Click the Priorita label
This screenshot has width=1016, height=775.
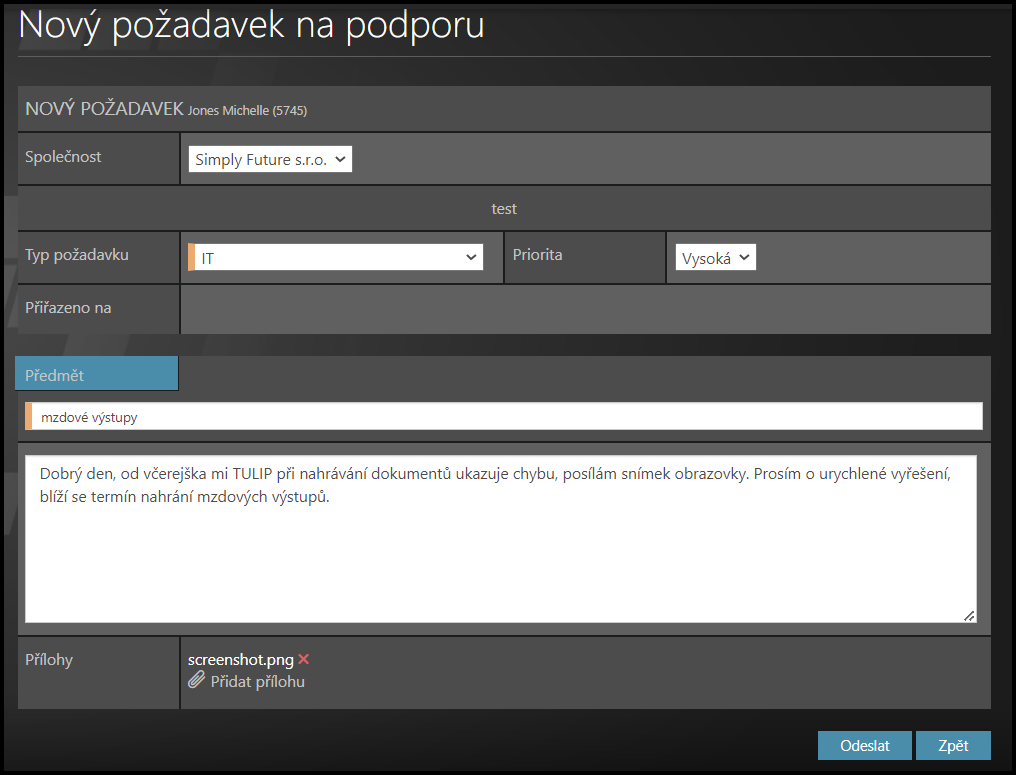[x=537, y=255]
